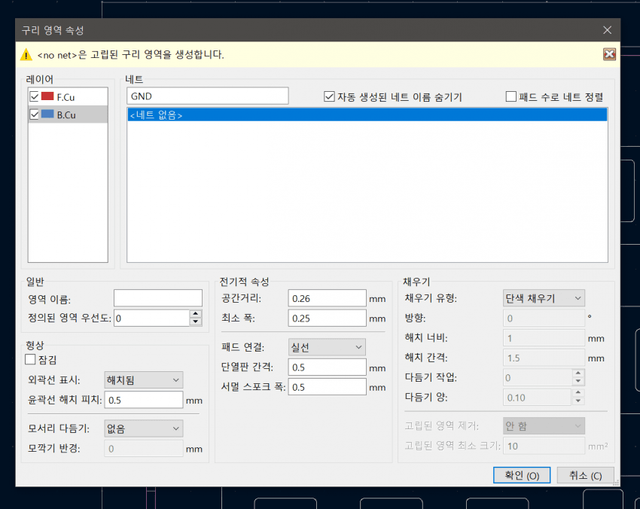The width and height of the screenshot is (640, 509).
Task: Enable 패드 수로 네트 정렬 checkbox
Action: [511, 97]
